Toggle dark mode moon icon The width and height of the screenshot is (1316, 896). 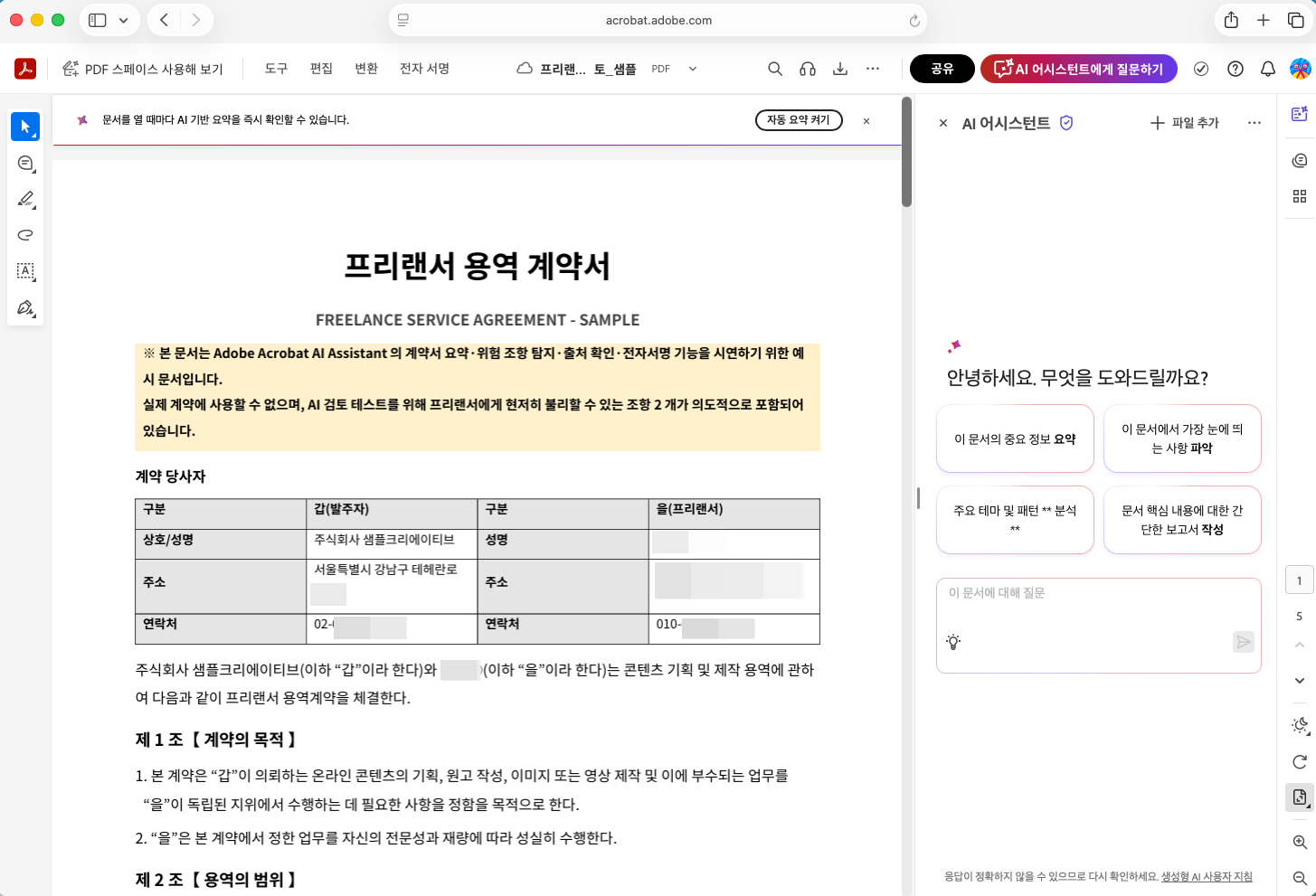[1300, 725]
